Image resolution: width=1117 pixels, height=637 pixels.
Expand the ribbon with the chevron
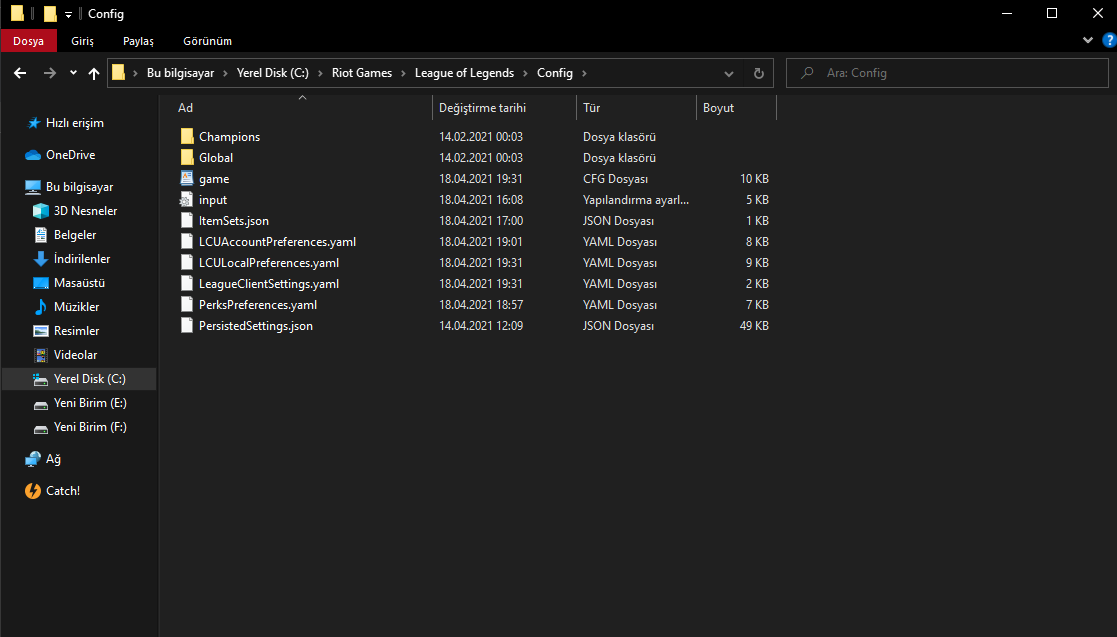click(x=1088, y=41)
